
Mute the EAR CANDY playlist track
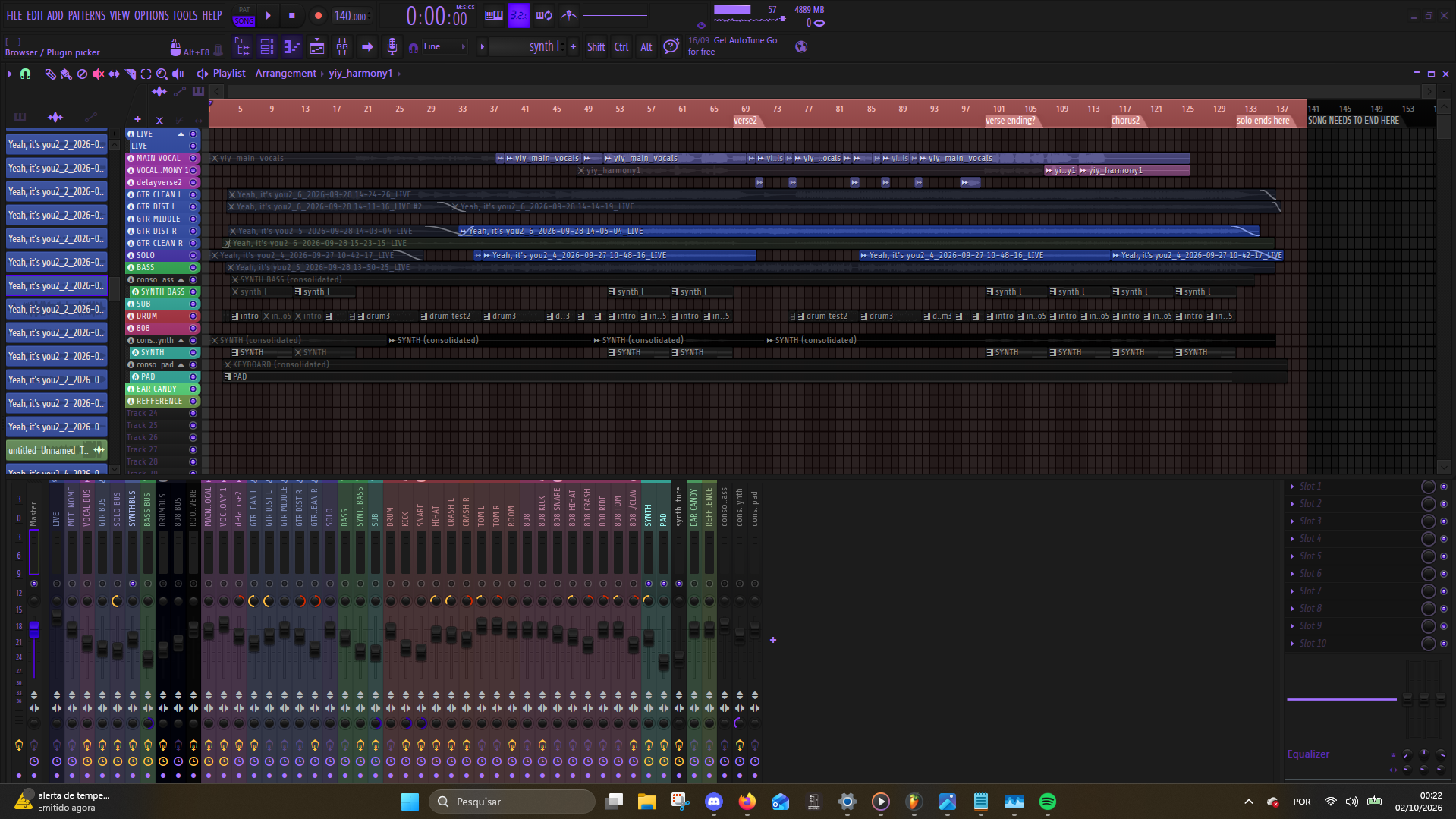pyautogui.click(x=193, y=389)
